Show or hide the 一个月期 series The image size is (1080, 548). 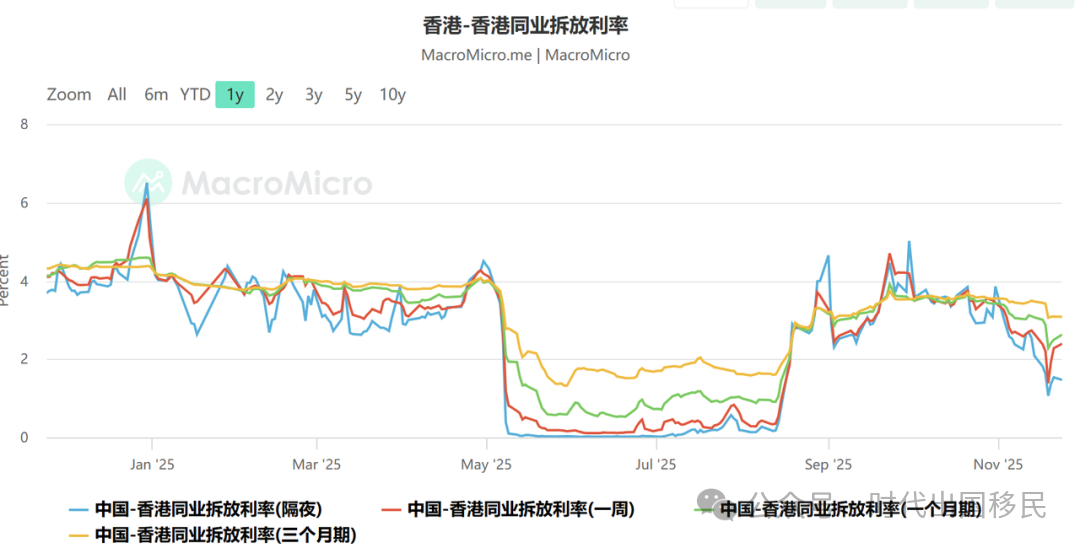[x=850, y=509]
